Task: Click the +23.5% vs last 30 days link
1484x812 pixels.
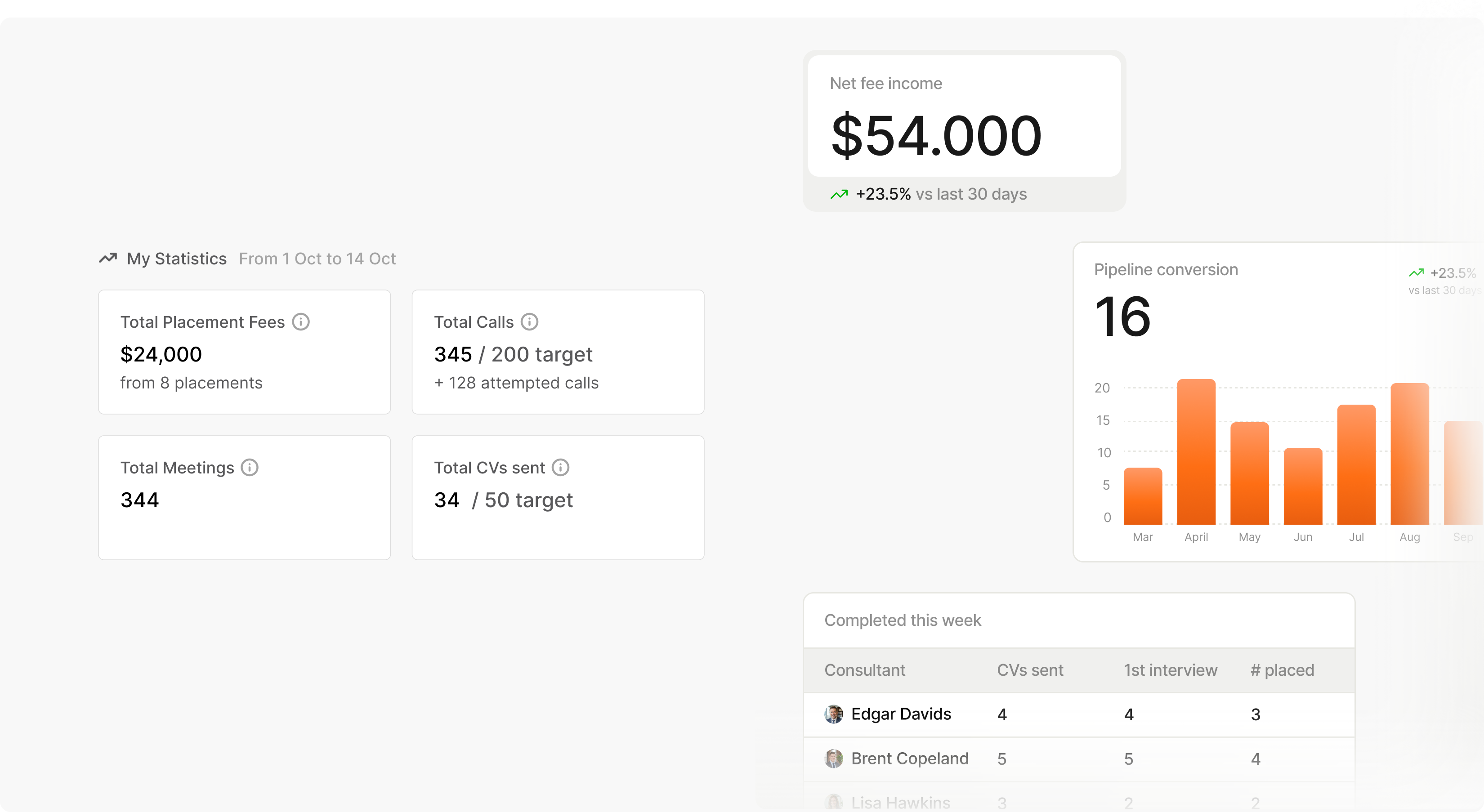Action: pyautogui.click(x=940, y=194)
